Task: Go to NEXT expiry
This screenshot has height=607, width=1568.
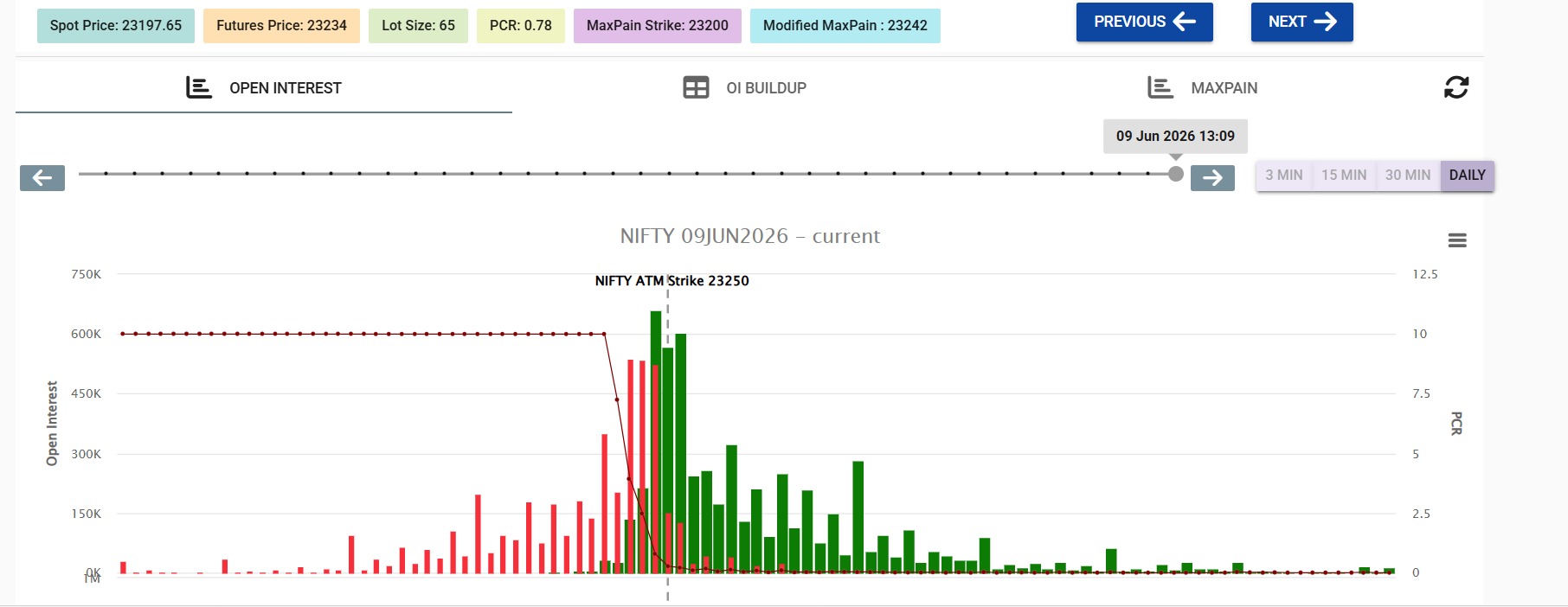Action: [x=1302, y=22]
